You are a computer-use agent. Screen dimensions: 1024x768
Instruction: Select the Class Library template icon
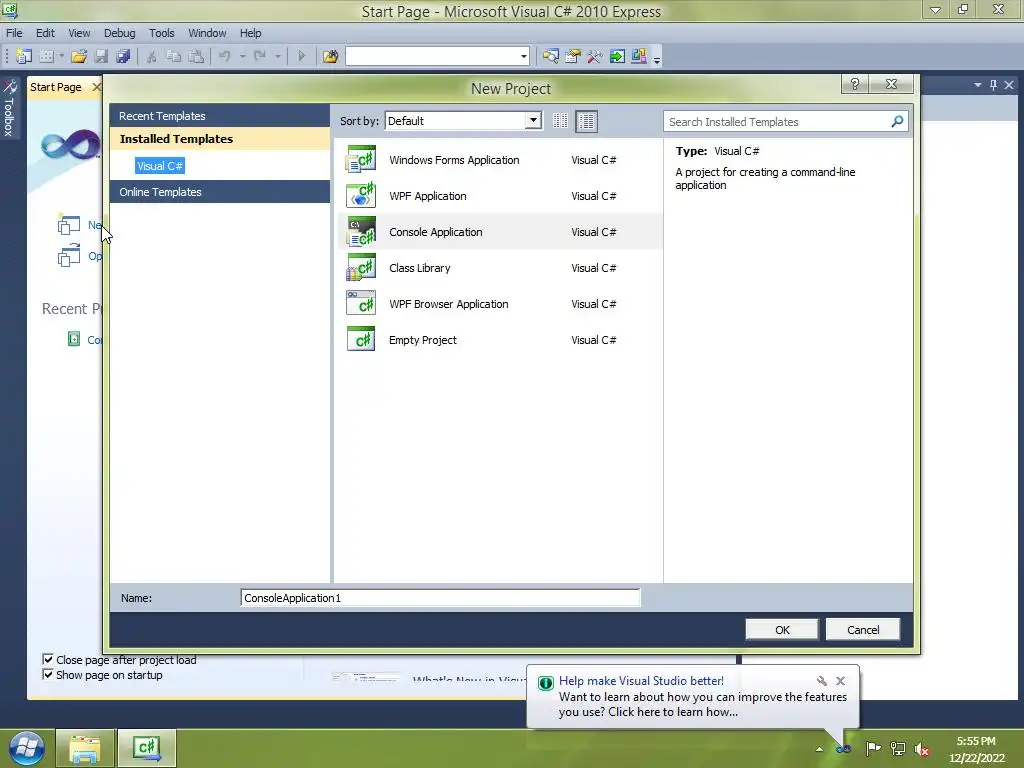coord(361,267)
